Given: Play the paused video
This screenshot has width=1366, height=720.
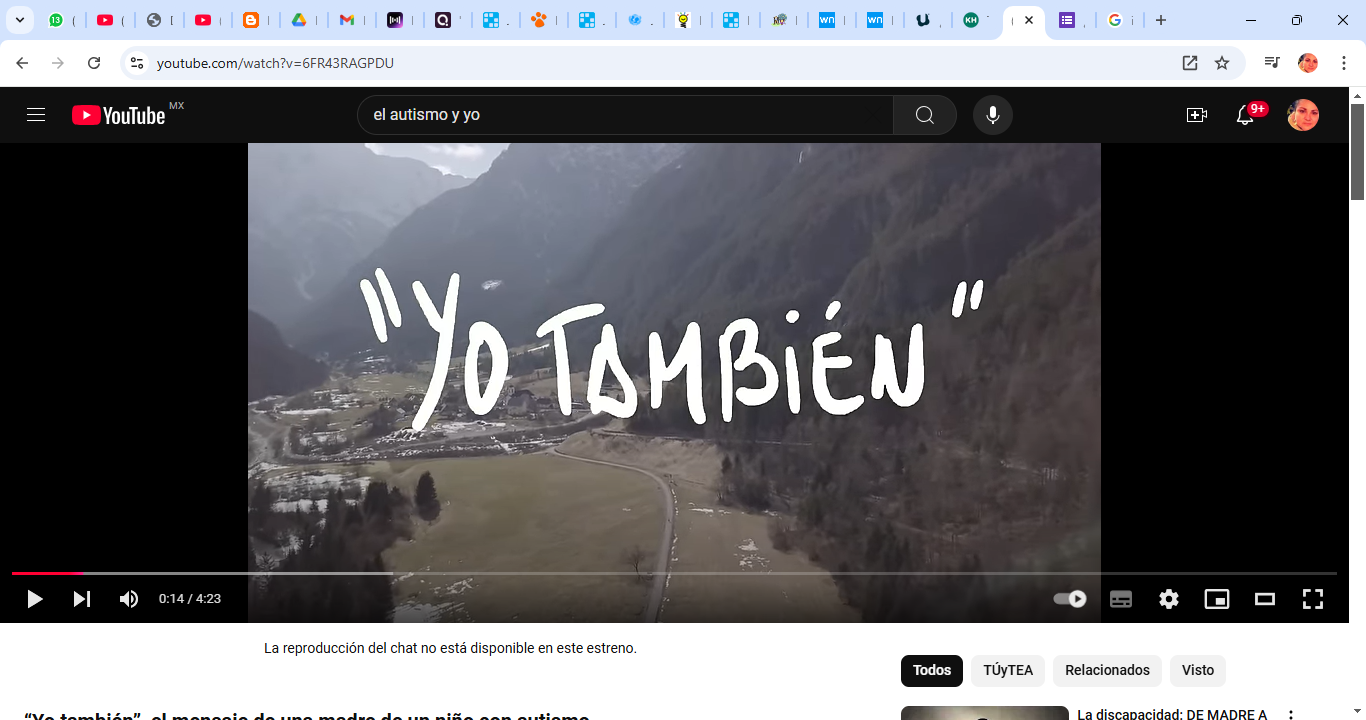Looking at the screenshot, I should tap(35, 599).
